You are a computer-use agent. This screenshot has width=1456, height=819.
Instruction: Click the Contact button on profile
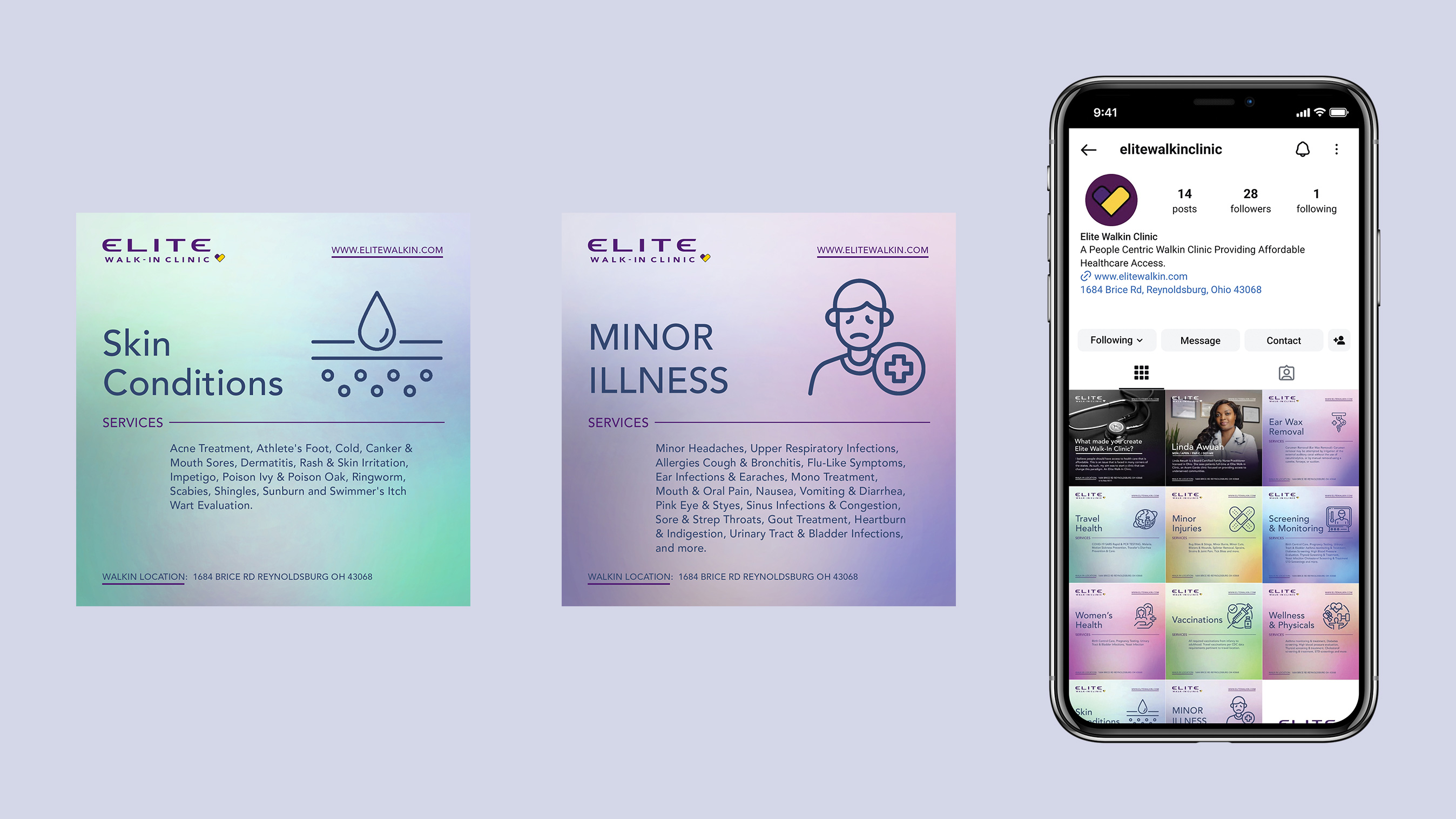(1283, 340)
